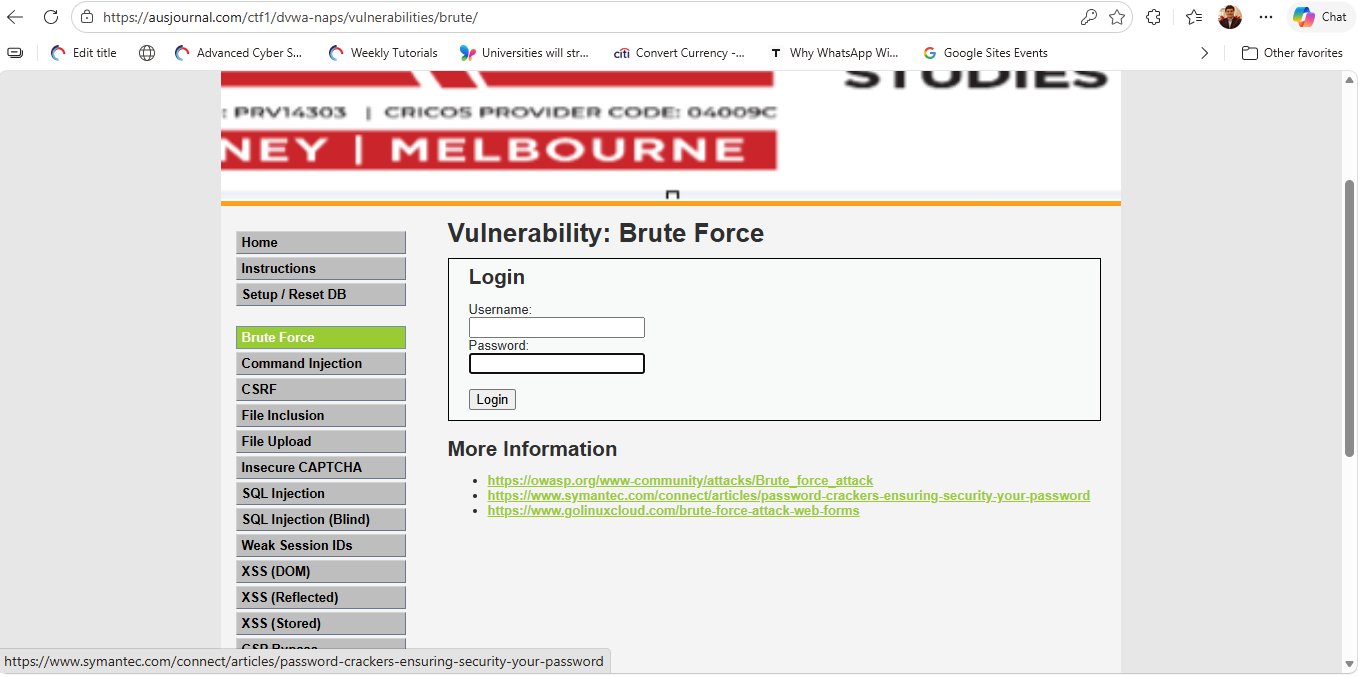1358x677 pixels.
Task: Open the browser extensions puzzle icon
Action: pos(1154,17)
